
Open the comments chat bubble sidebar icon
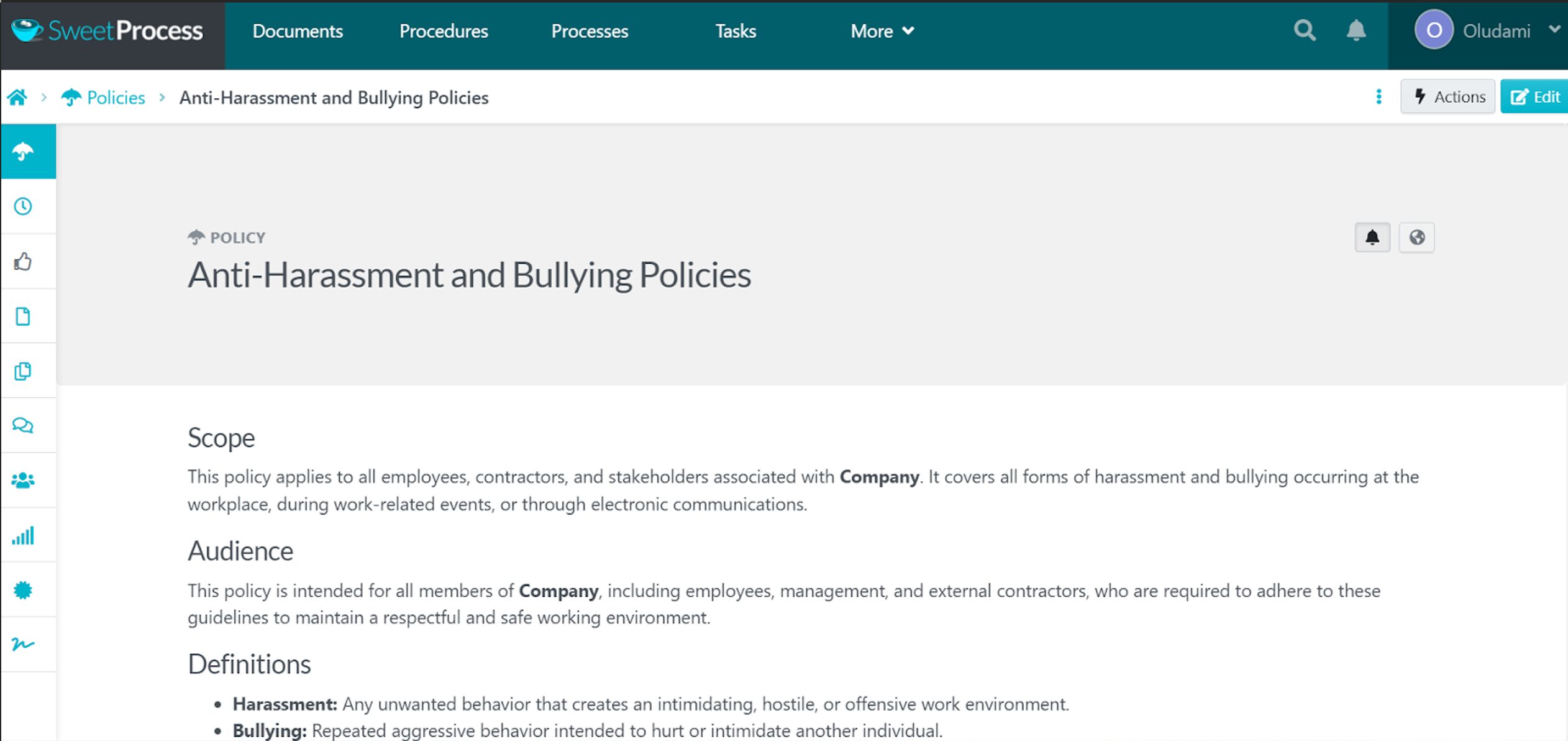click(x=24, y=426)
